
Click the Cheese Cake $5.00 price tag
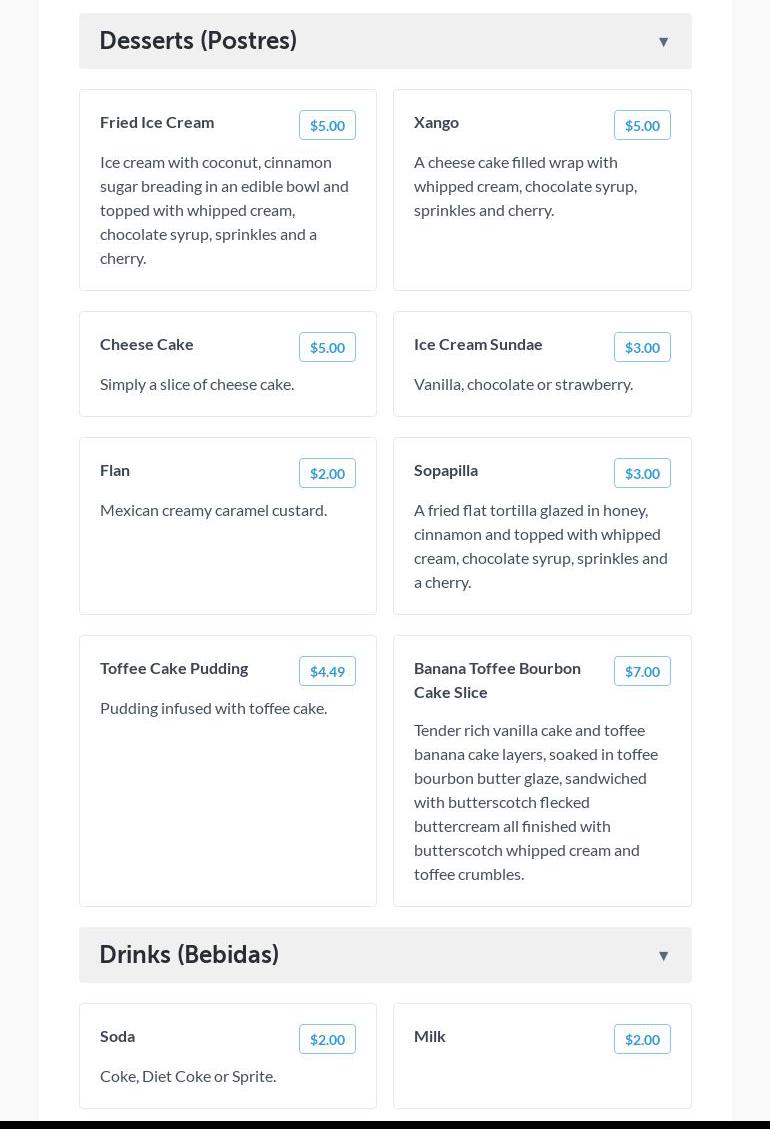tap(327, 347)
